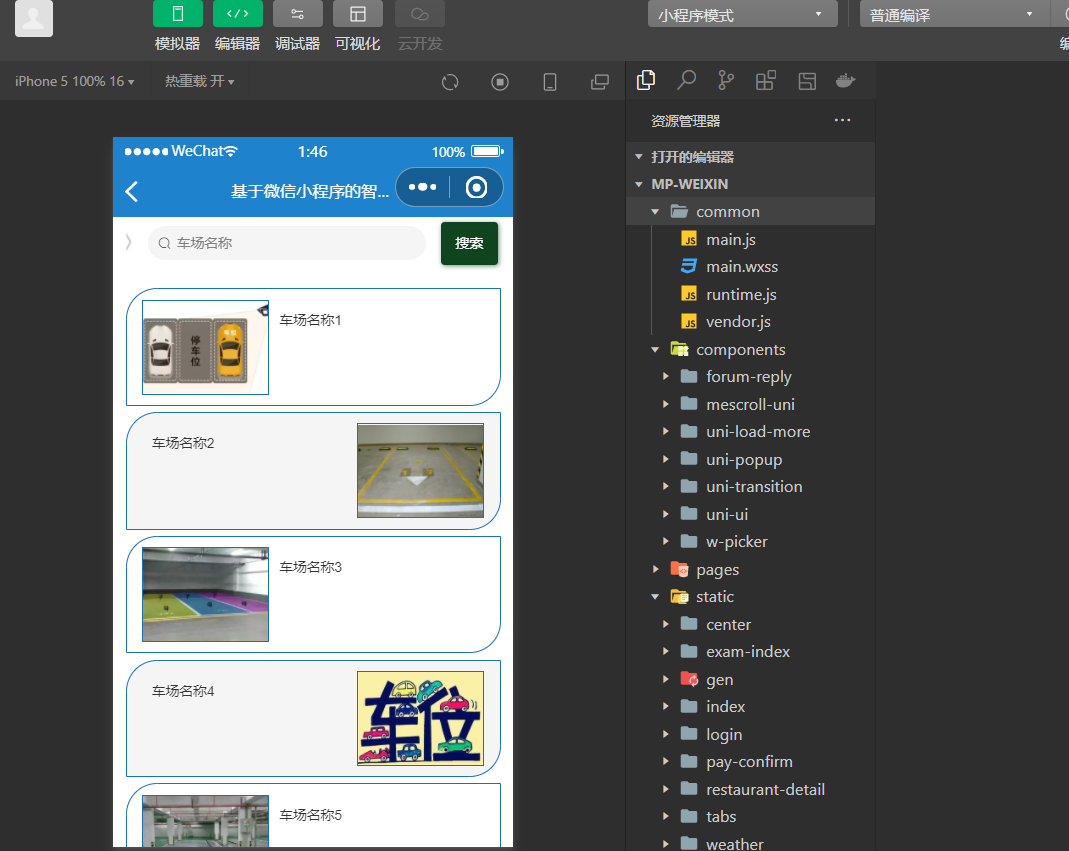Image resolution: width=1069 pixels, height=851 pixels.
Task: Open the 车场名称1 parking lot thumbnail
Action: [205, 347]
